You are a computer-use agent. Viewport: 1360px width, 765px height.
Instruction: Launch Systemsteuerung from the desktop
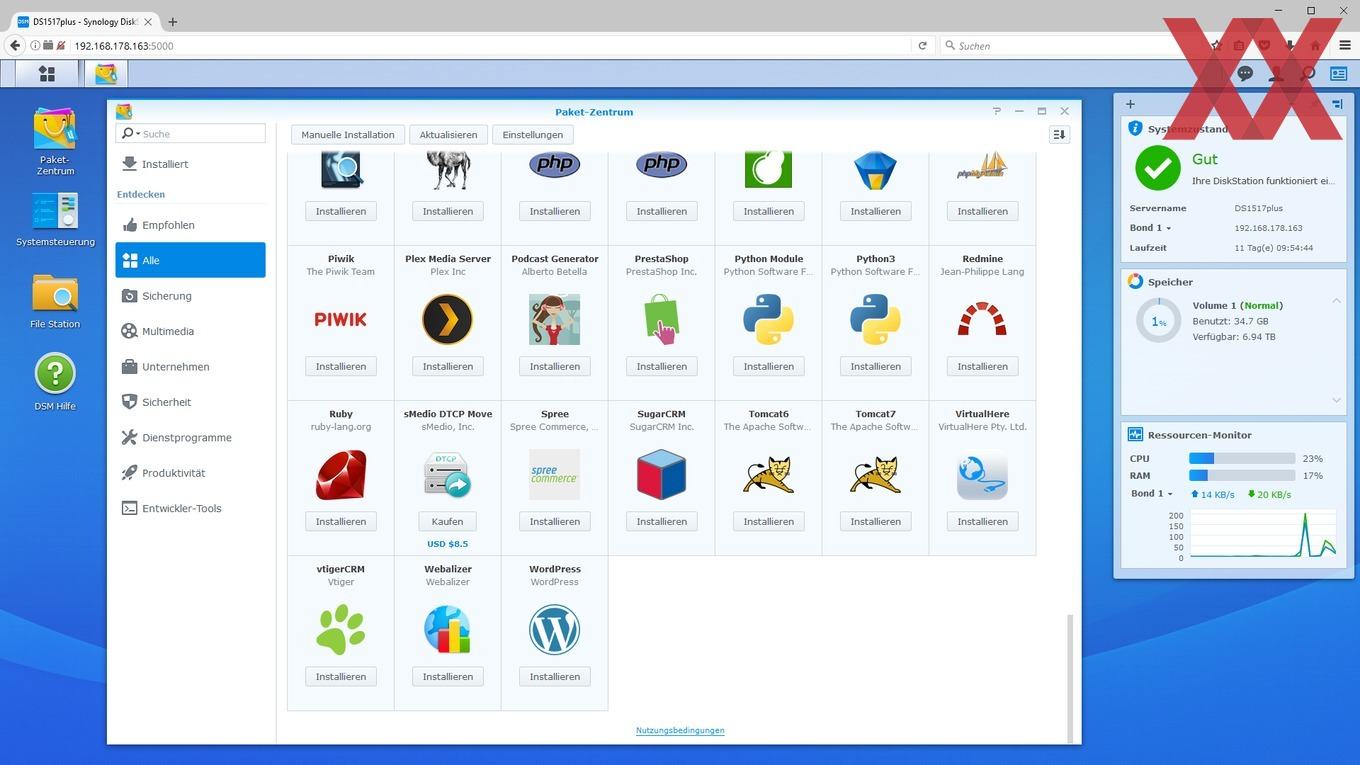(x=55, y=219)
